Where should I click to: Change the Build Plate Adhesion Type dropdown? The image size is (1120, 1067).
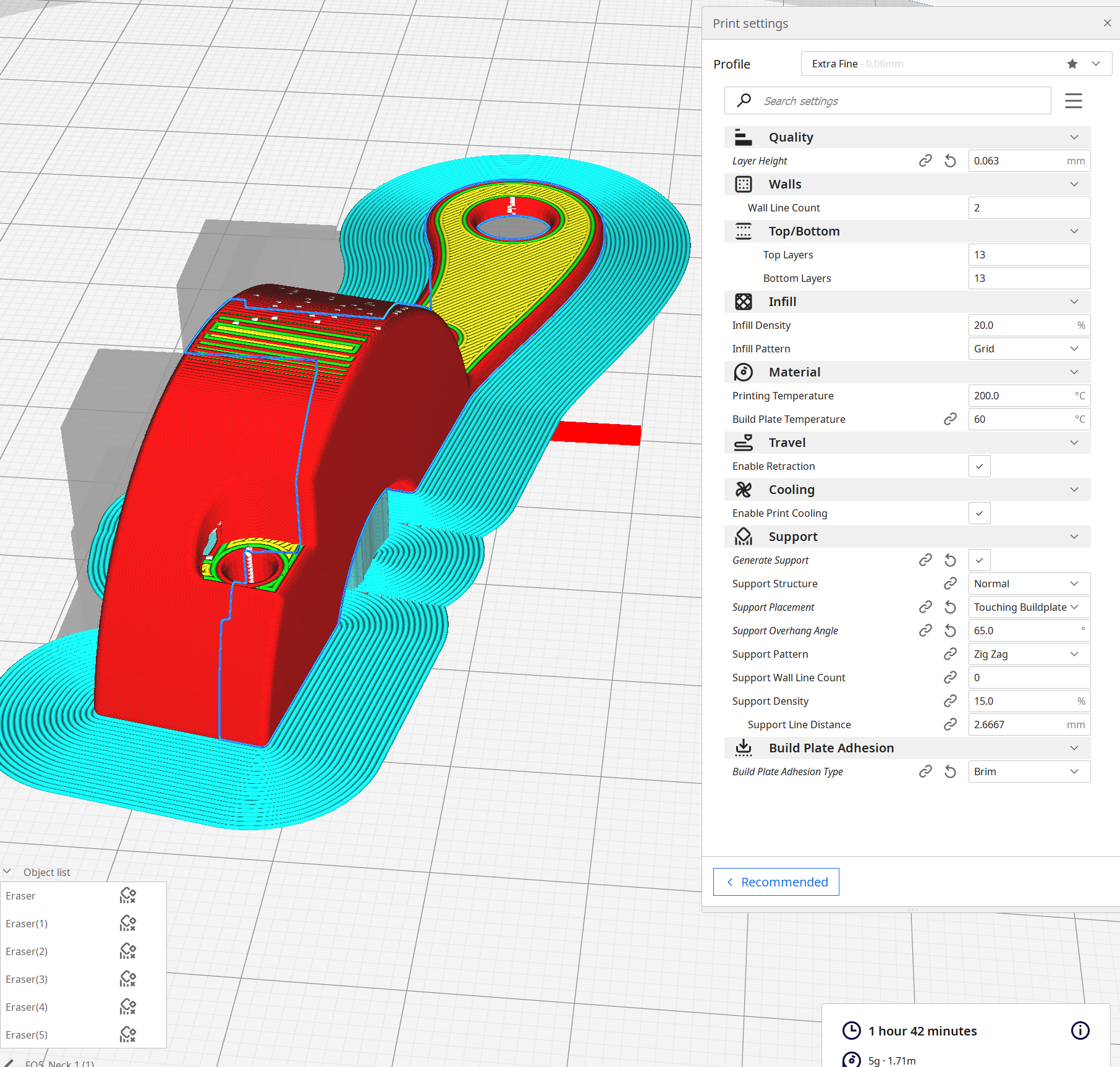[x=1029, y=772]
